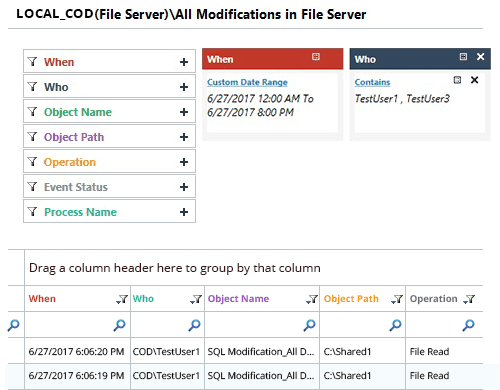Add a When filter with plus icon

[x=184, y=62]
